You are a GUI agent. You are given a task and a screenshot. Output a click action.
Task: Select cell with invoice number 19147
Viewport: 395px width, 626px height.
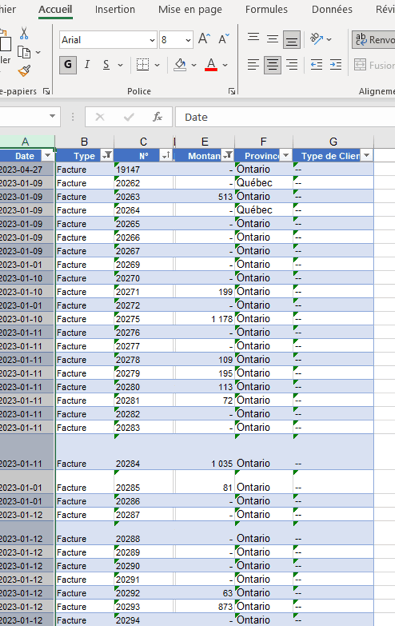[x=144, y=169]
